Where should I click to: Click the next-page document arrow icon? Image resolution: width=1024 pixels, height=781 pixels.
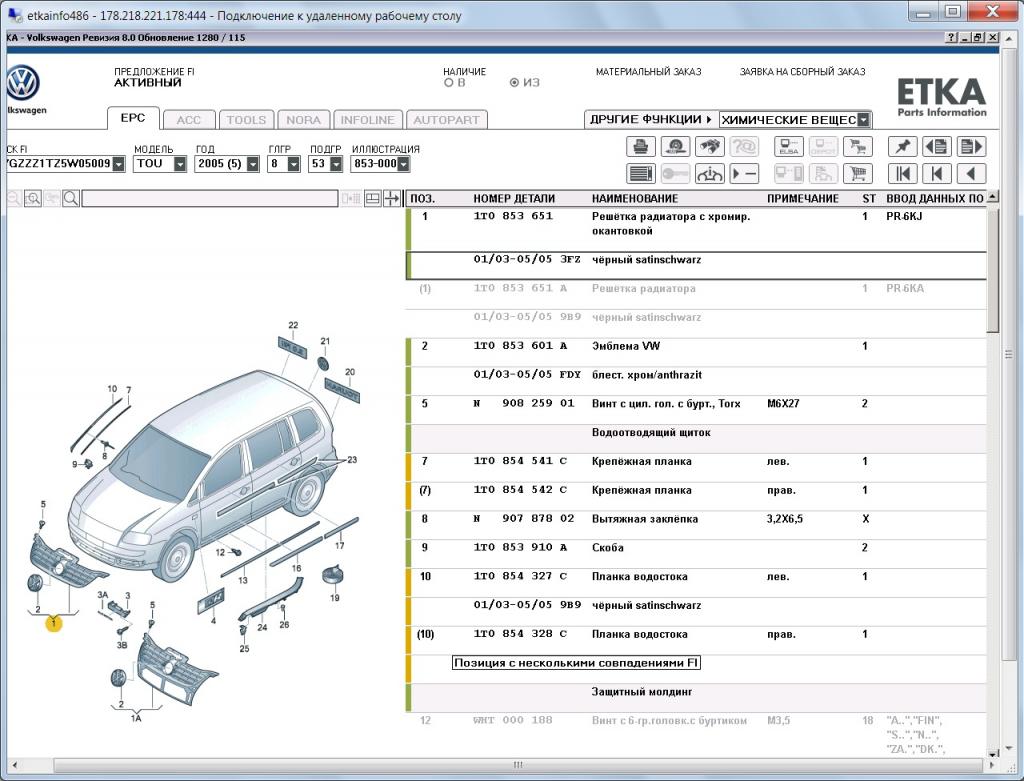pyautogui.click(x=971, y=146)
